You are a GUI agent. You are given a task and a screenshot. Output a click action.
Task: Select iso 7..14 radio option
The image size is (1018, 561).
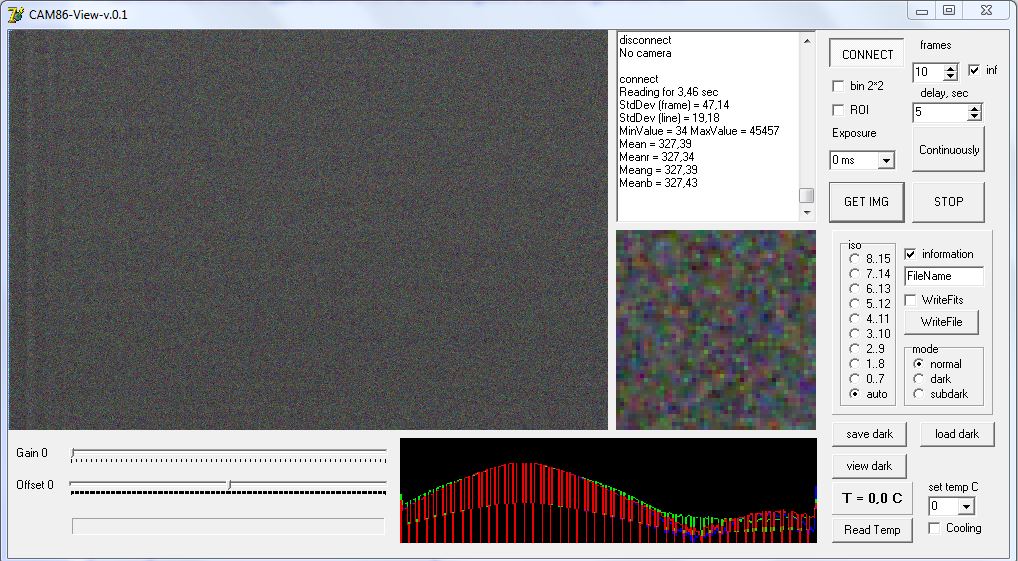click(854, 274)
